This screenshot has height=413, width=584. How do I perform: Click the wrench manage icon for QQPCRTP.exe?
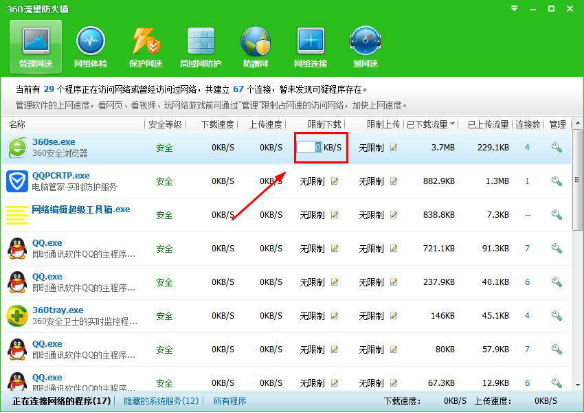[x=556, y=181]
